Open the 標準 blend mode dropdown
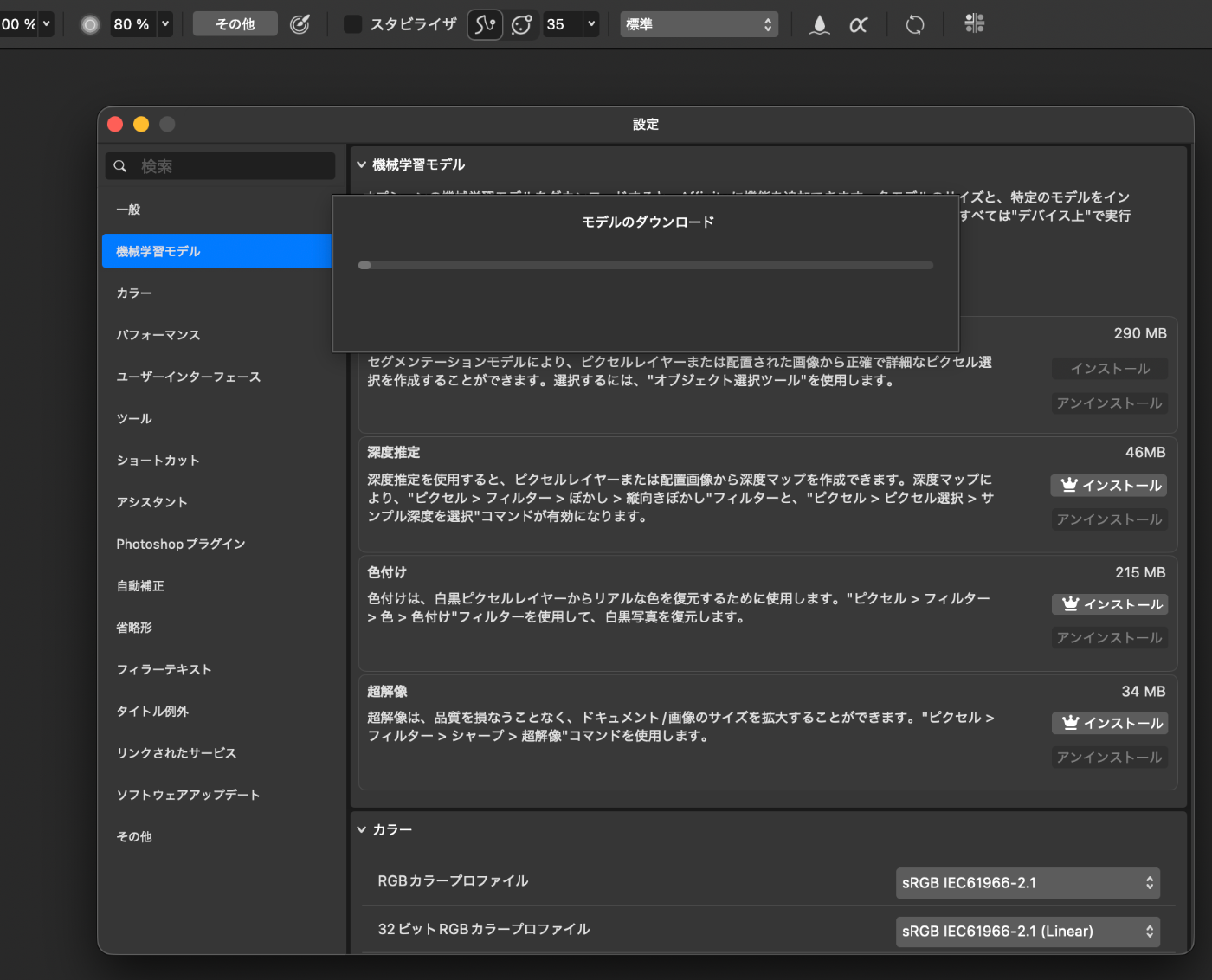 [699, 24]
